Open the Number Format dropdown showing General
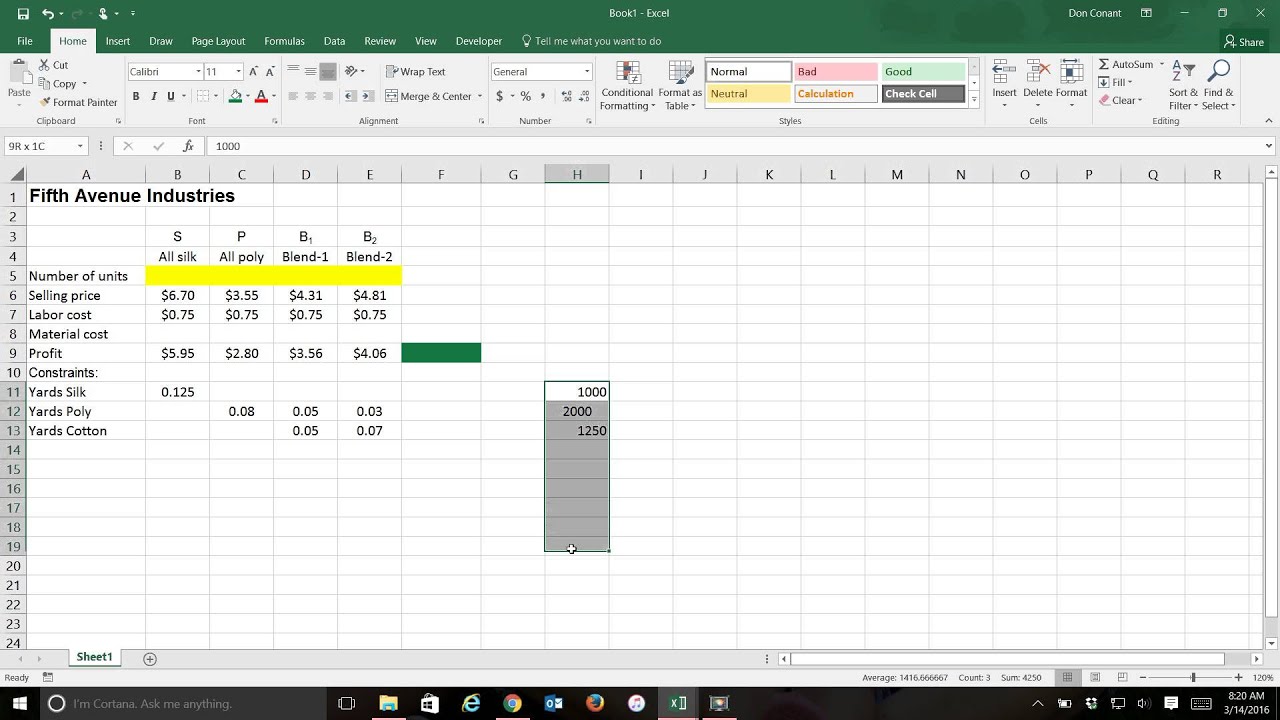Viewport: 1280px width, 720px height. [x=587, y=71]
